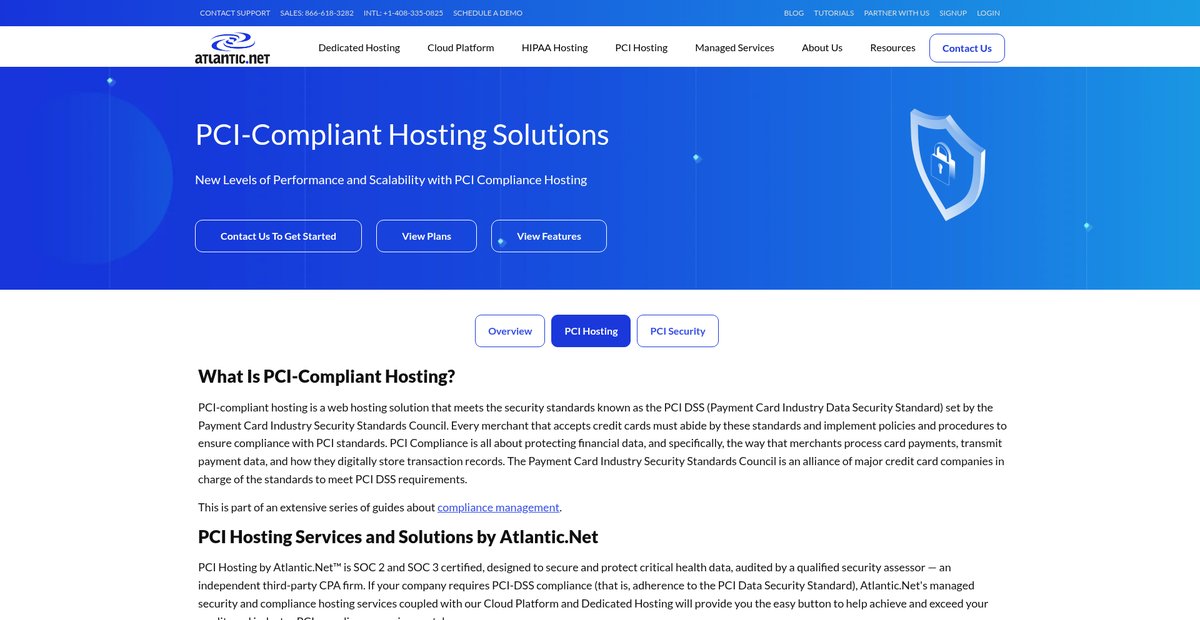Click the PCI-Compliant Hosting Solutions hero title
Viewport: 1200px width, 620px height.
402,134
